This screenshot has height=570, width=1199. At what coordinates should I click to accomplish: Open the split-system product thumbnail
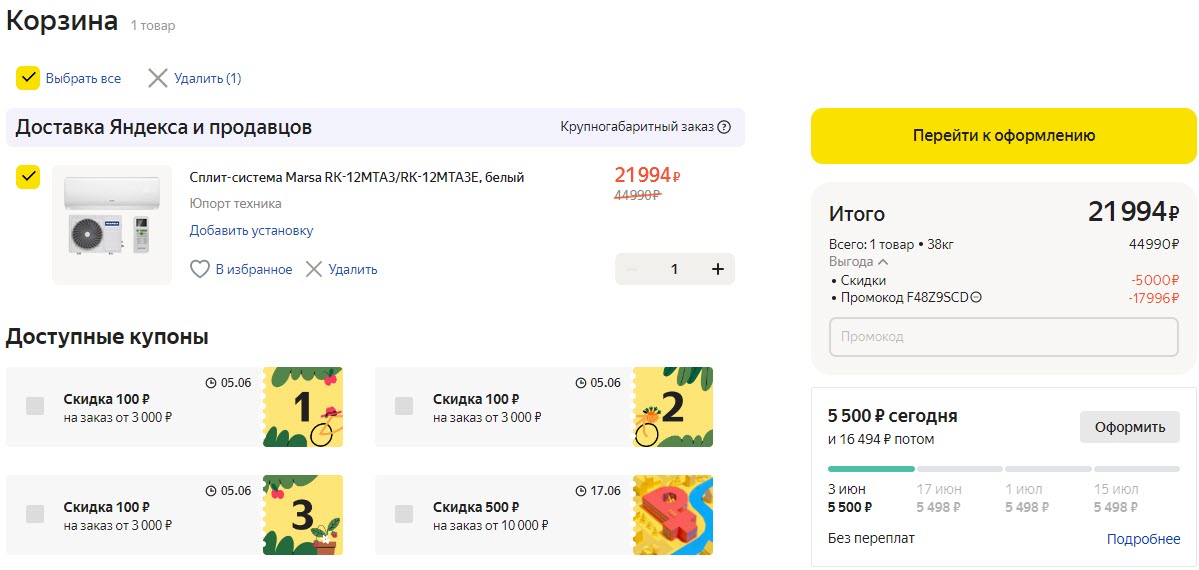click(x=112, y=224)
